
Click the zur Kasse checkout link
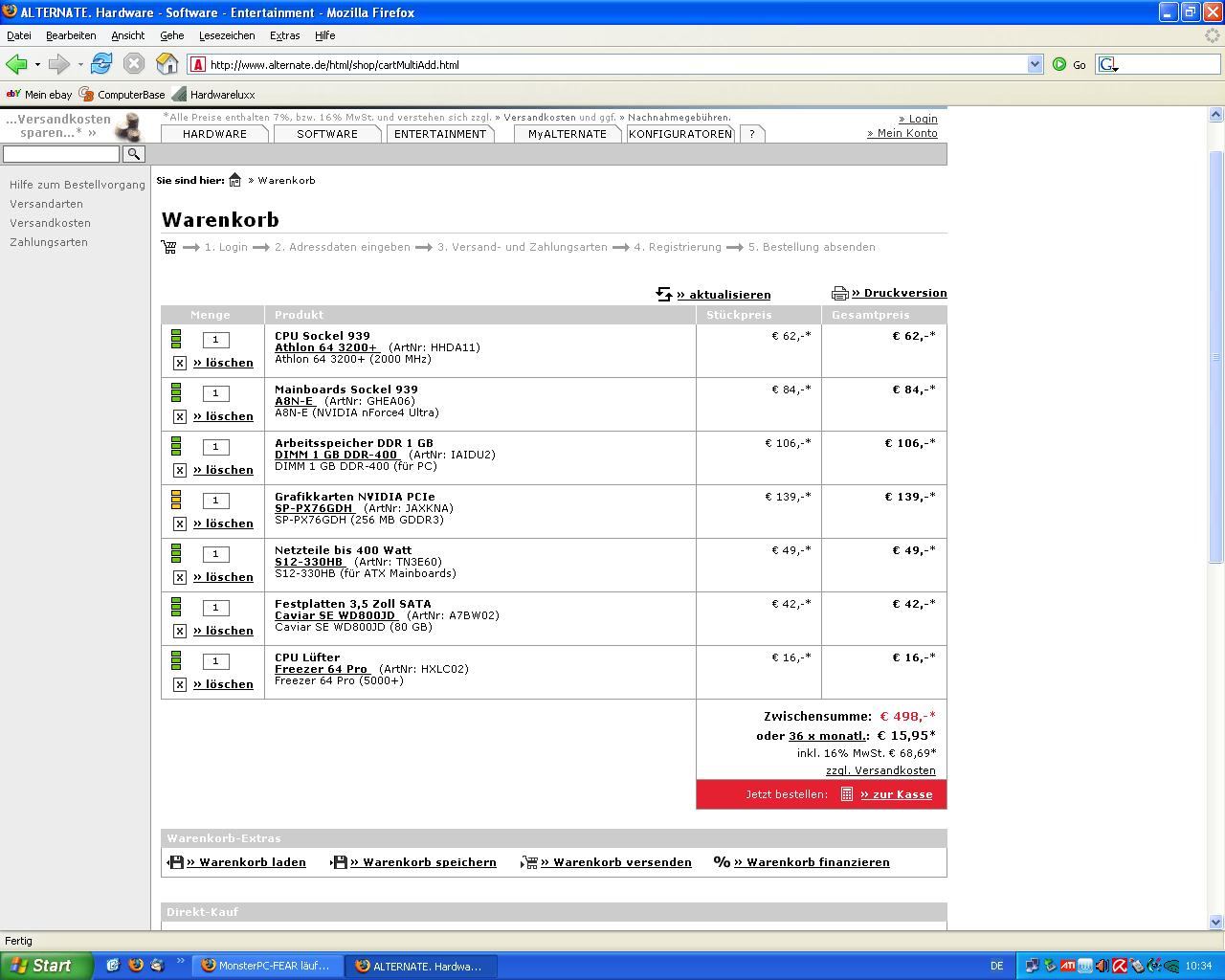click(x=896, y=794)
